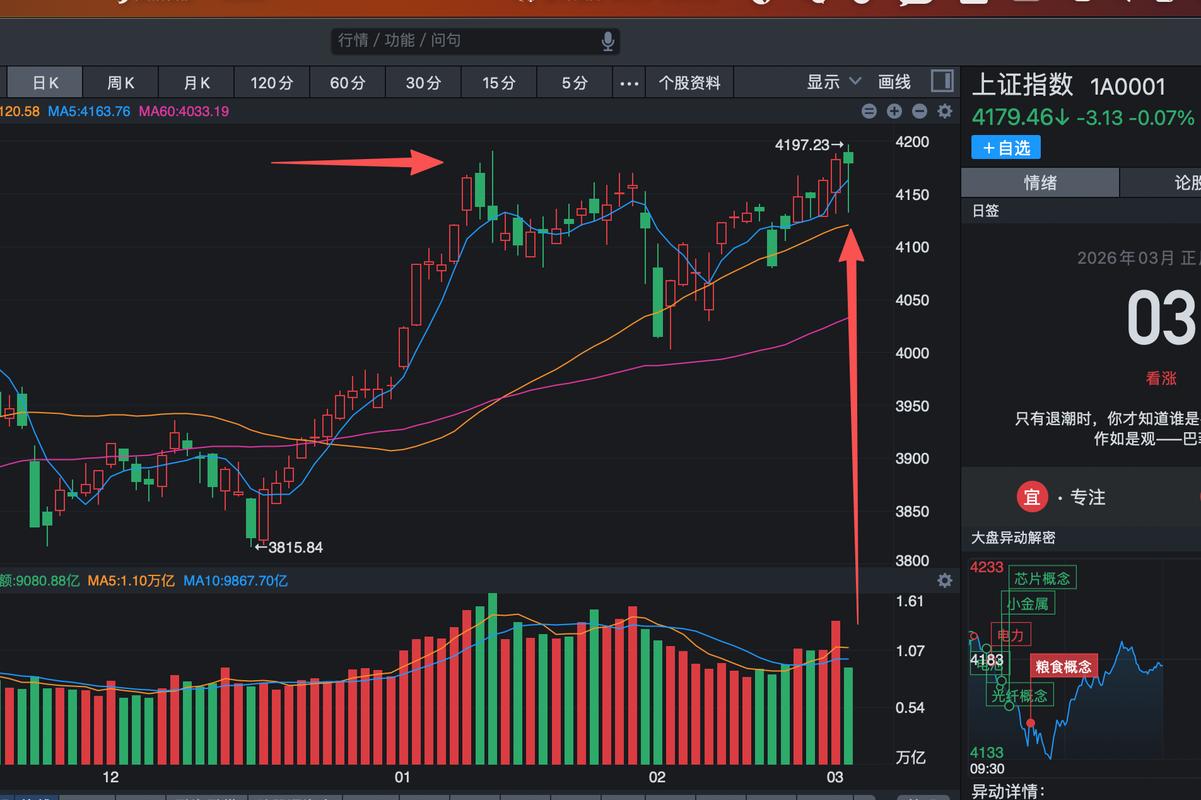Screen dimensions: 1201x800
Task: Toggle the side panel layout icon
Action: (x=941, y=81)
